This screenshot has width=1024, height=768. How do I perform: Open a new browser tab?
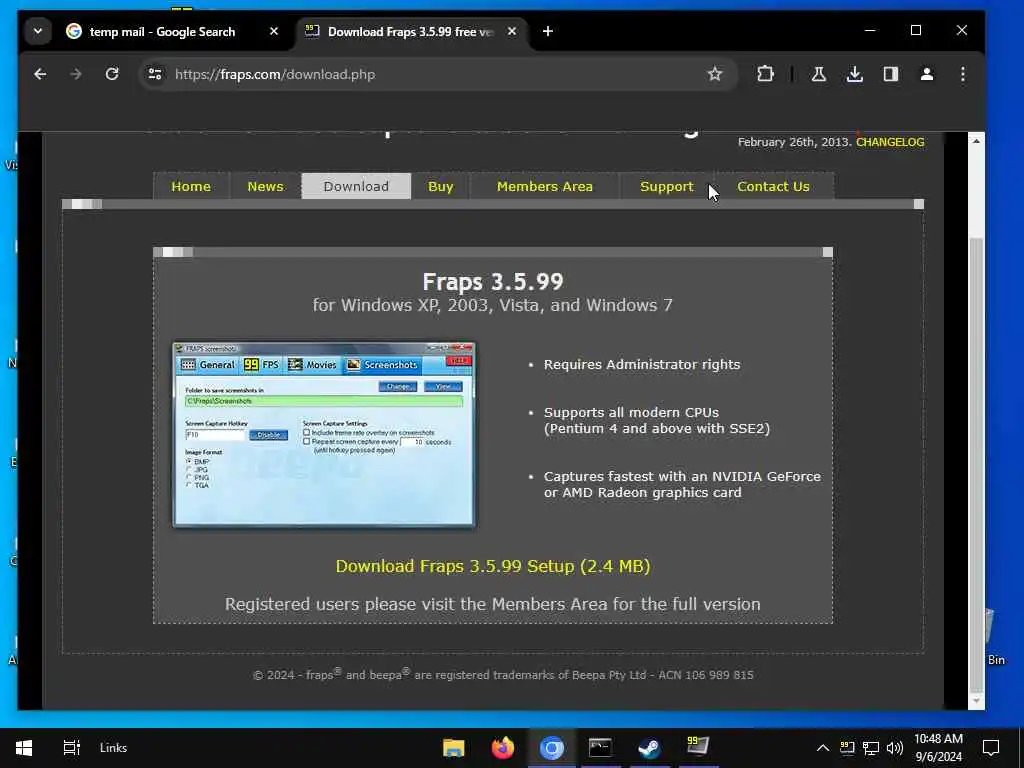tap(548, 31)
